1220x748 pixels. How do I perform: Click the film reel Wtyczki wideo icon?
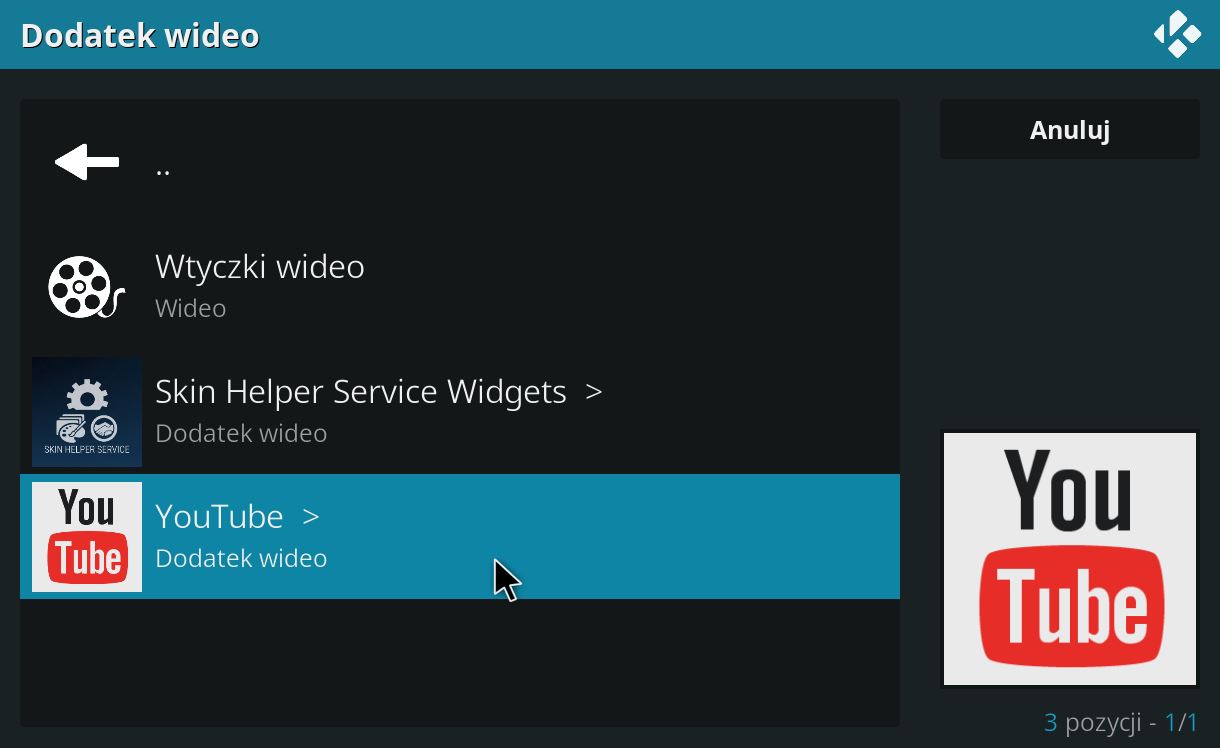pyautogui.click(x=86, y=287)
